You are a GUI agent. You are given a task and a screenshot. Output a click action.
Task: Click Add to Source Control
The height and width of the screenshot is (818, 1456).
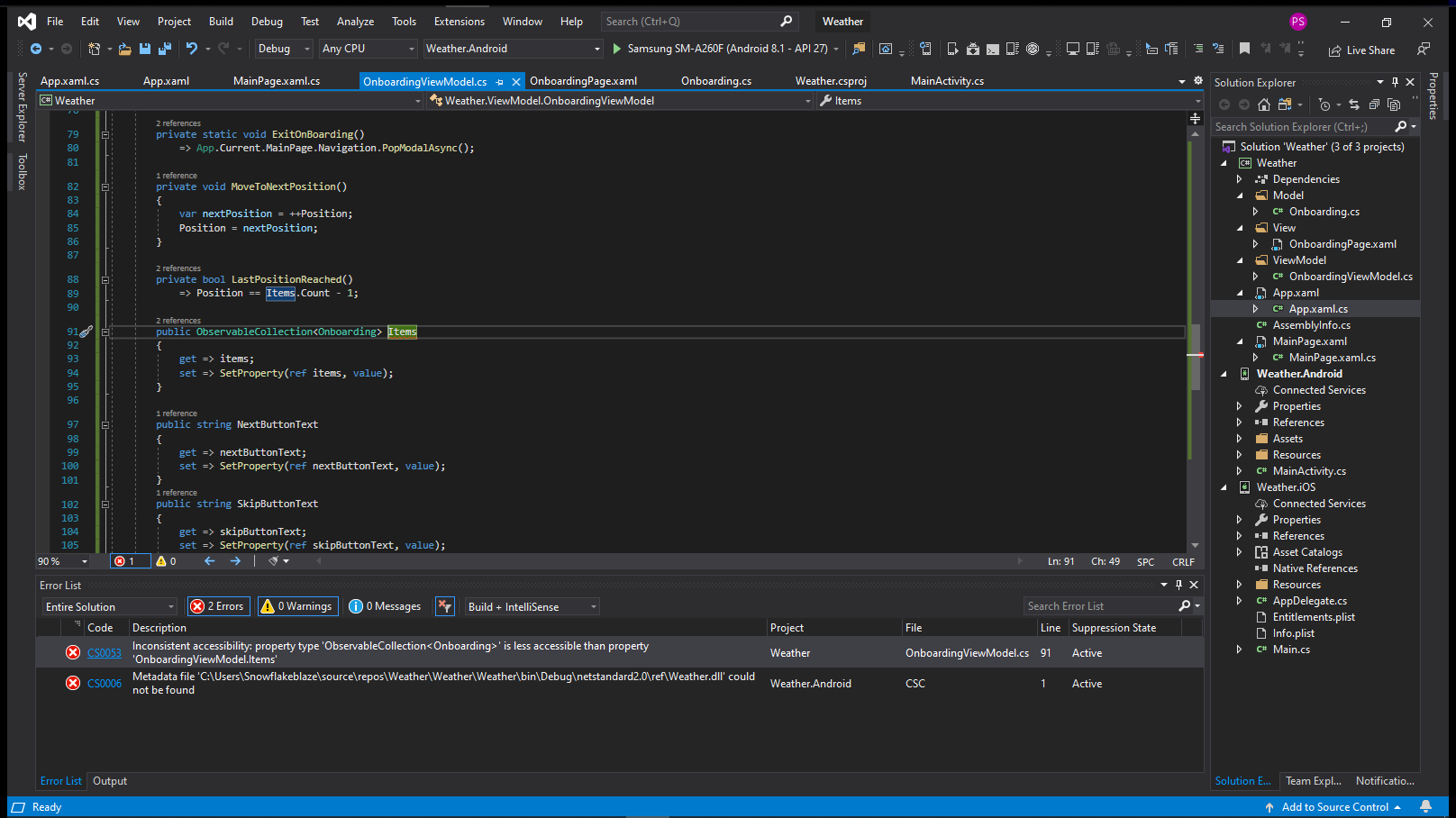[1334, 807]
